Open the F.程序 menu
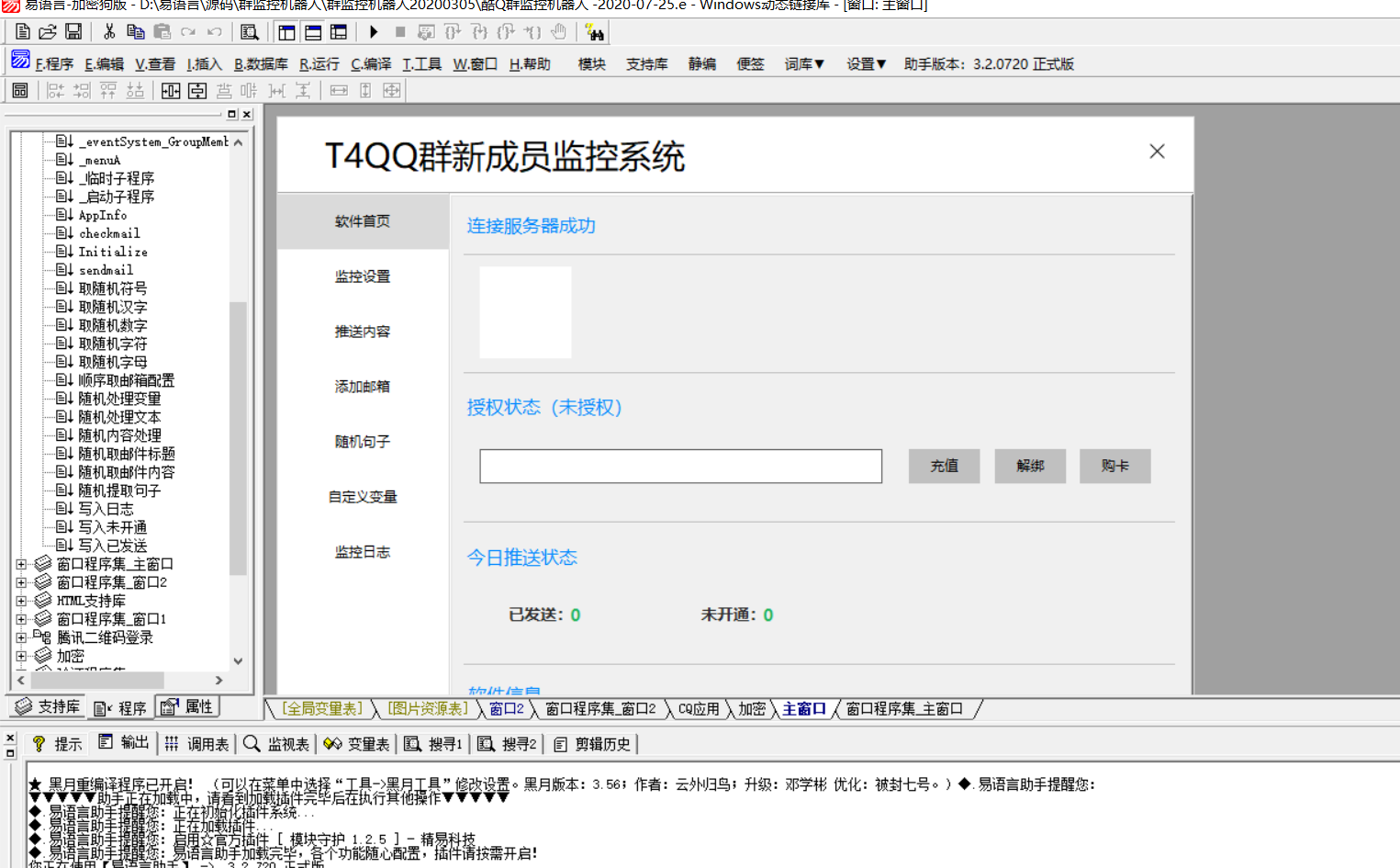 click(54, 64)
